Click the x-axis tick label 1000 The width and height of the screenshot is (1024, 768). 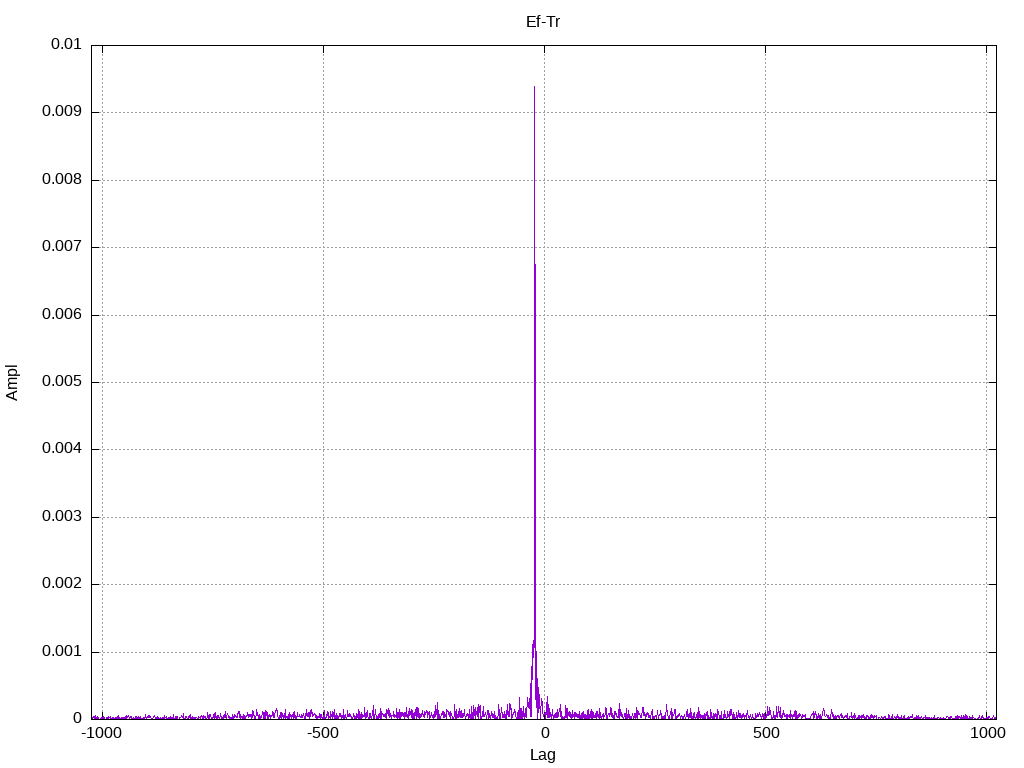987,733
